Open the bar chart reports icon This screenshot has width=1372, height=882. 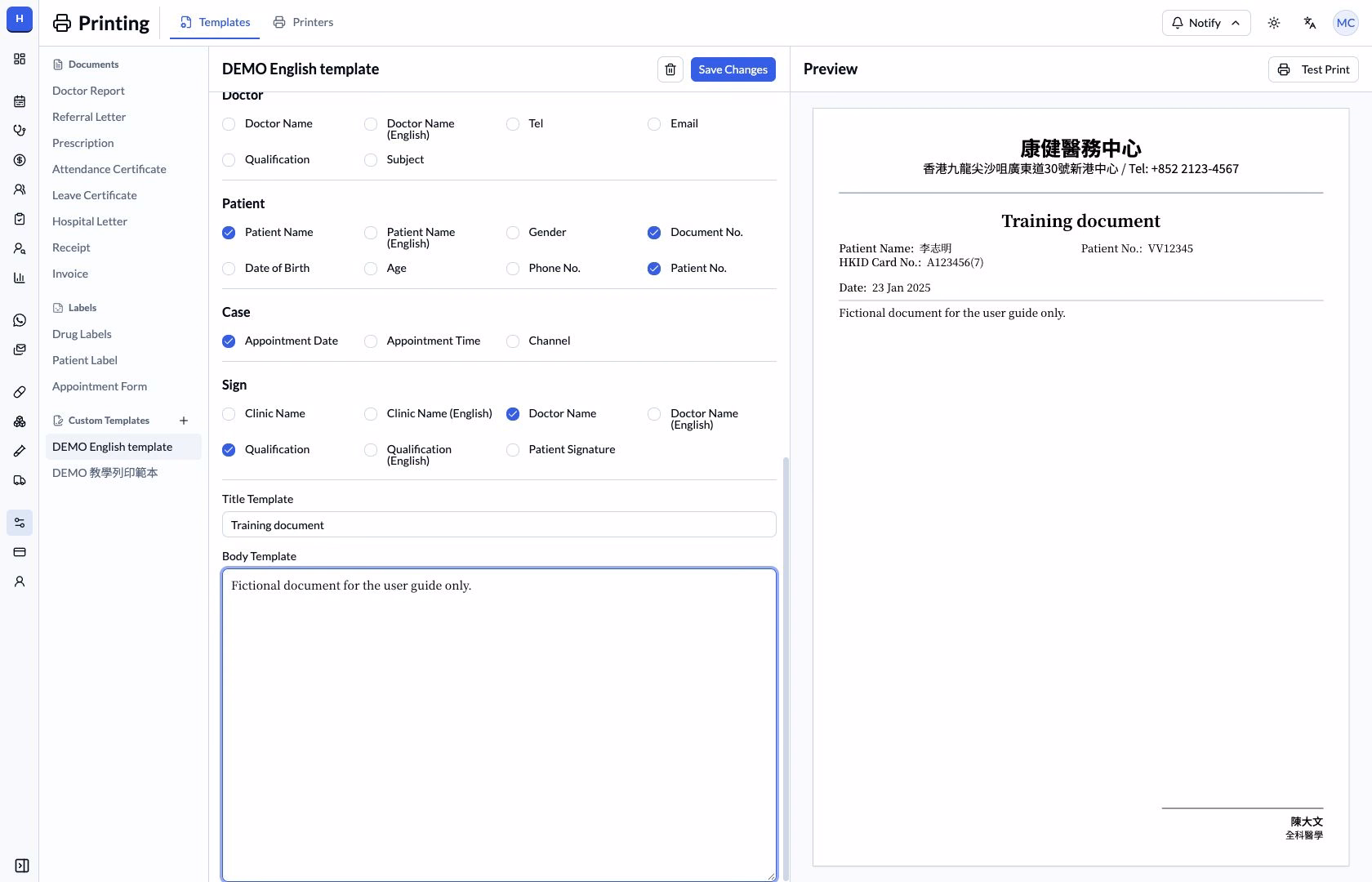coord(20,278)
